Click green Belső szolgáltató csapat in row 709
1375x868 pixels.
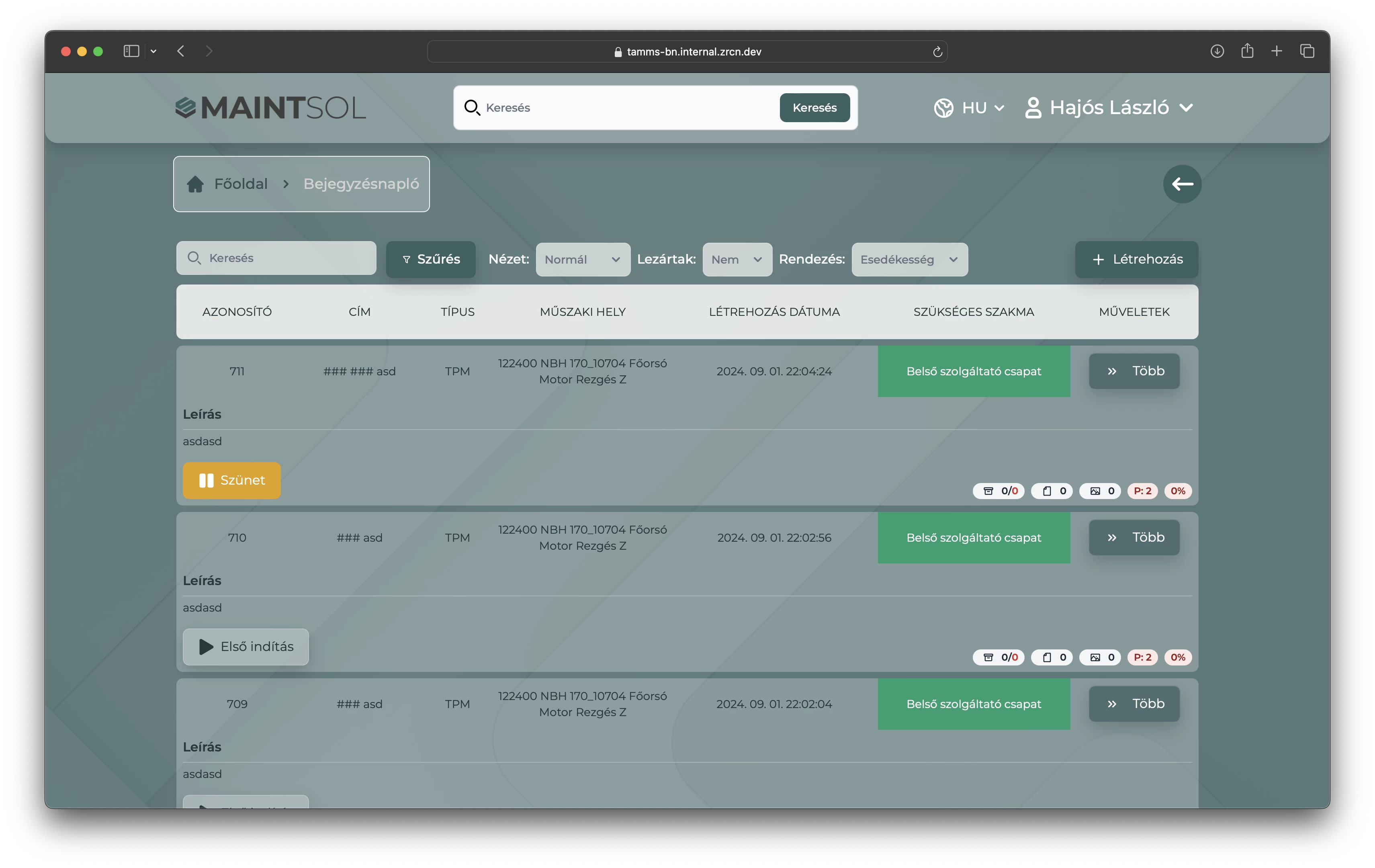point(974,704)
